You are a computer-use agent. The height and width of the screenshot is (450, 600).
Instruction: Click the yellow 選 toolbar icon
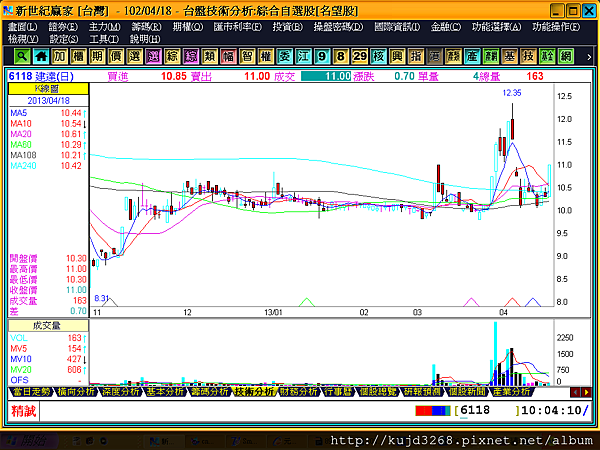[134, 57]
